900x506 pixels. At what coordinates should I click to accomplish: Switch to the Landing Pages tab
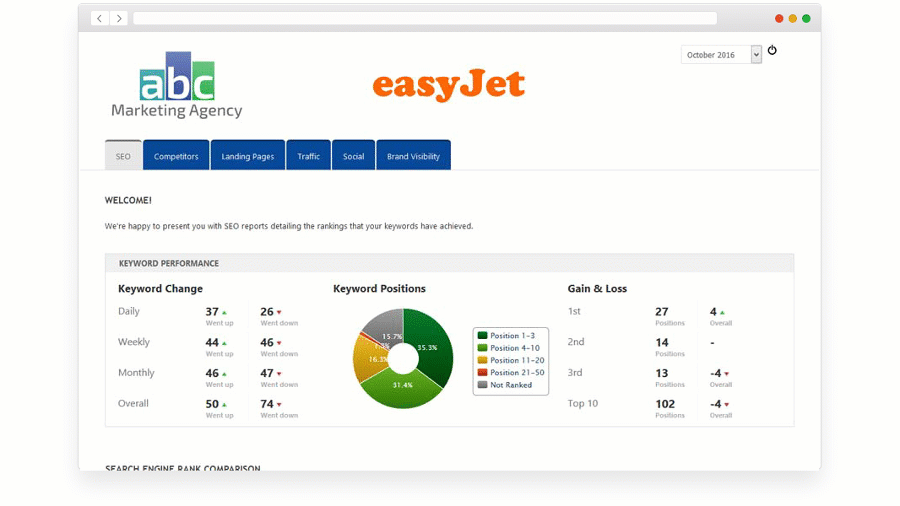pos(247,155)
